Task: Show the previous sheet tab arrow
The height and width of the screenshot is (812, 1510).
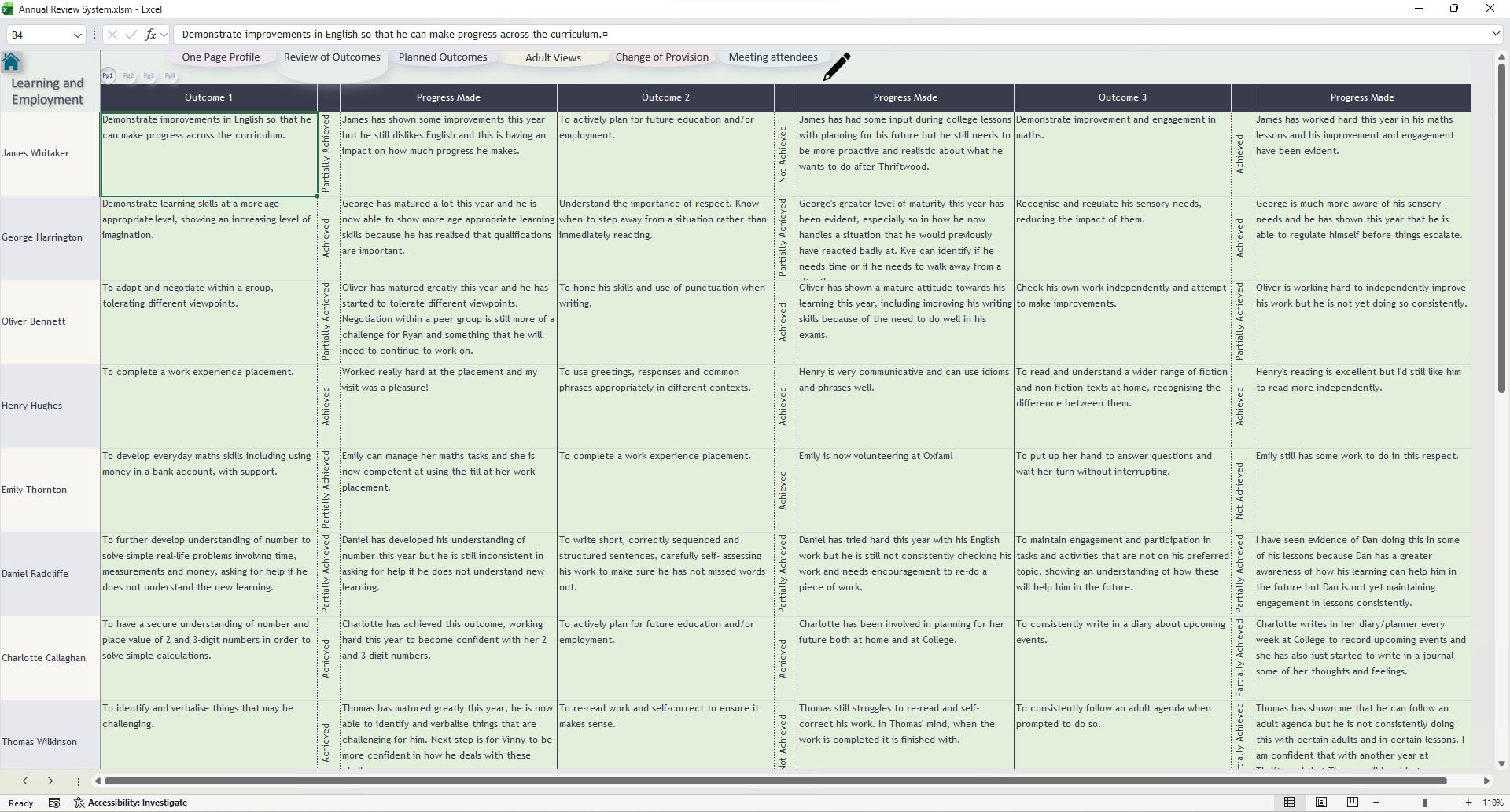Action: click(25, 781)
